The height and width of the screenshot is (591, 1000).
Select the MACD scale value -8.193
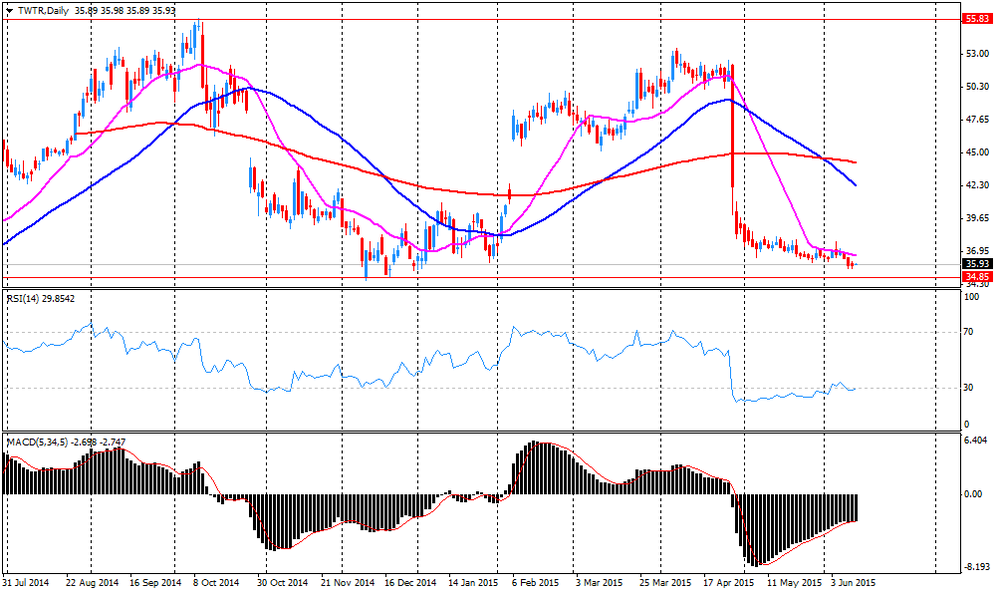point(976,566)
